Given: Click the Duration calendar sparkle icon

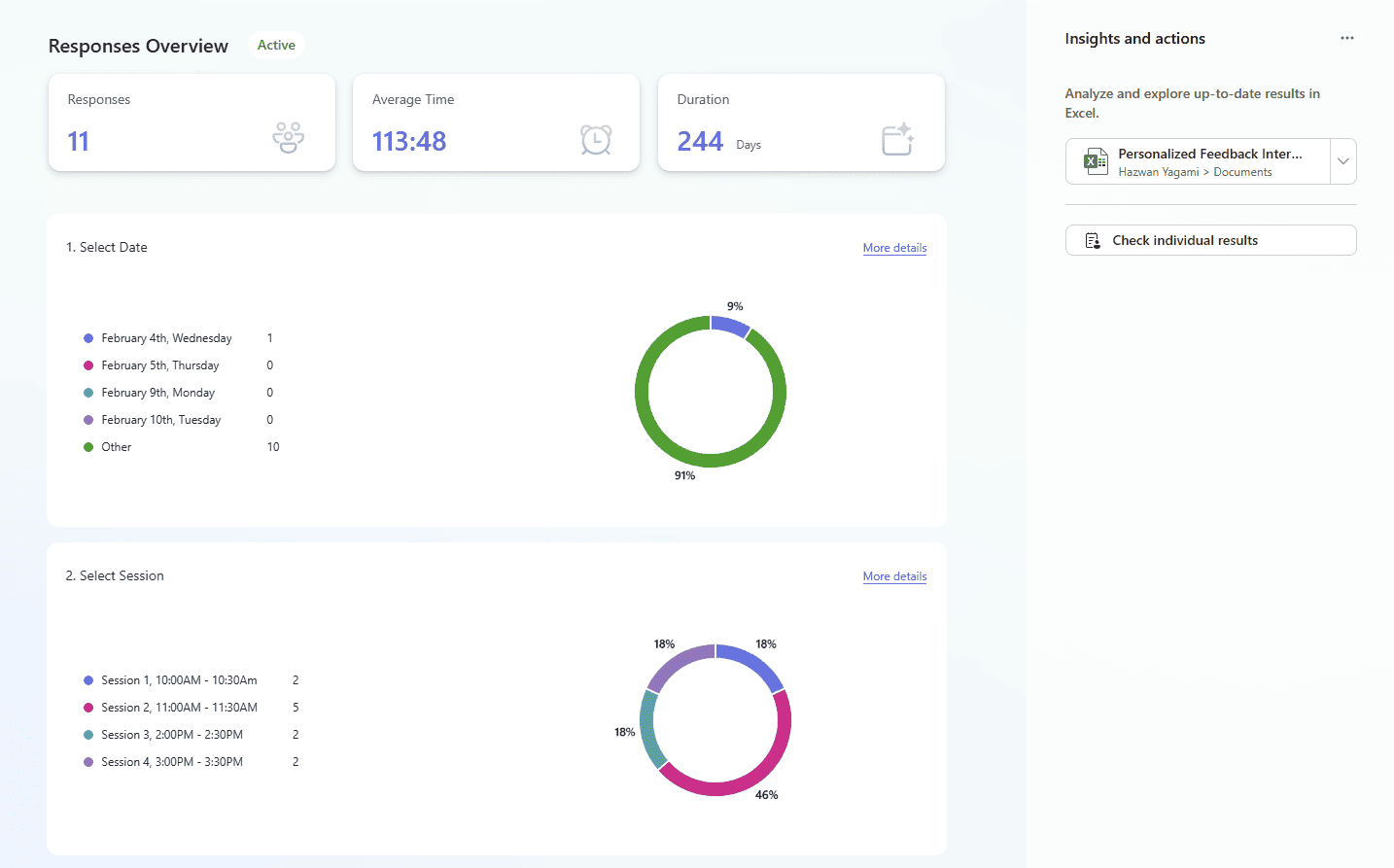Looking at the screenshot, I should (x=897, y=139).
